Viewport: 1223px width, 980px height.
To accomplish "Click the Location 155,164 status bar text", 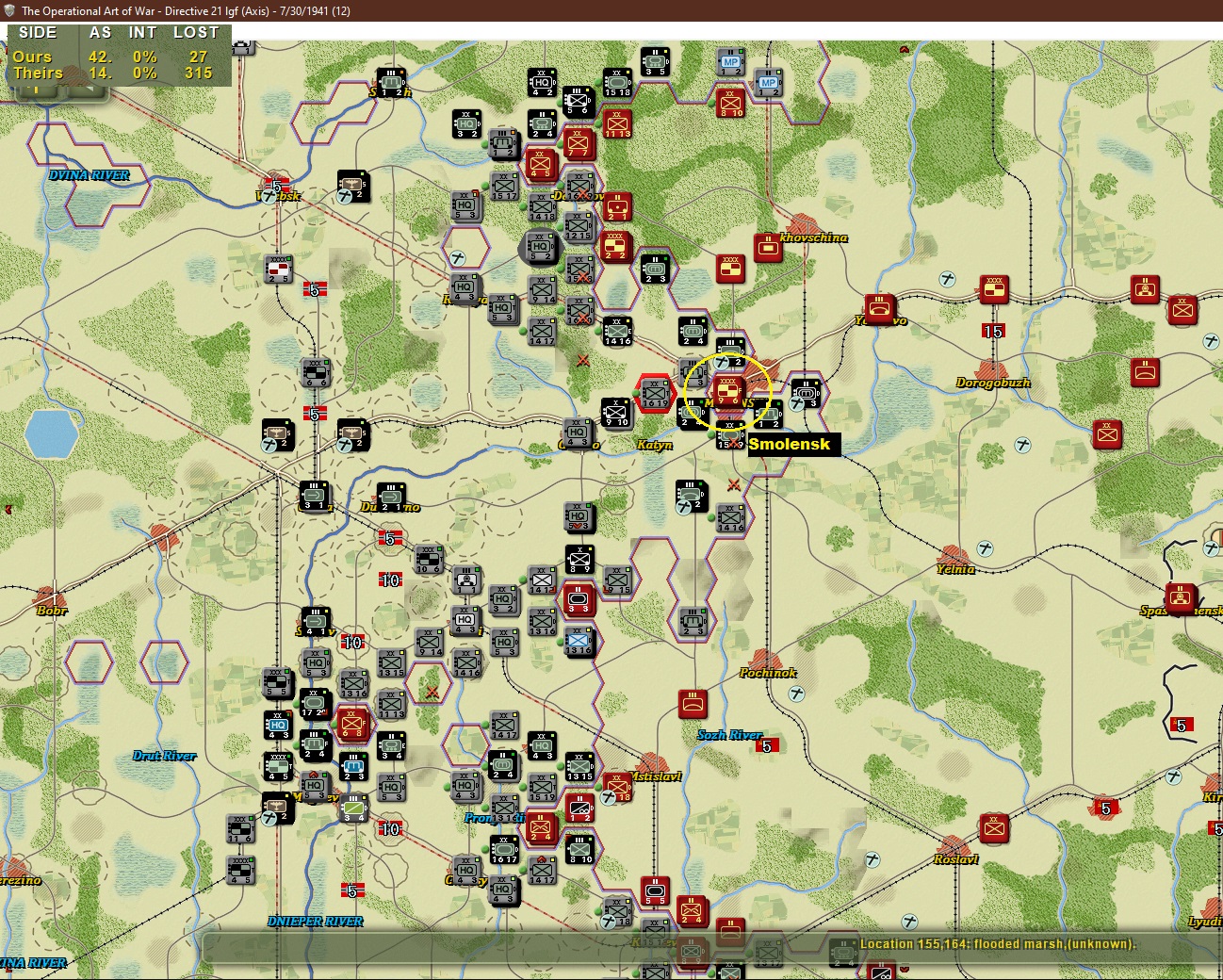I will pyautogui.click(x=998, y=943).
